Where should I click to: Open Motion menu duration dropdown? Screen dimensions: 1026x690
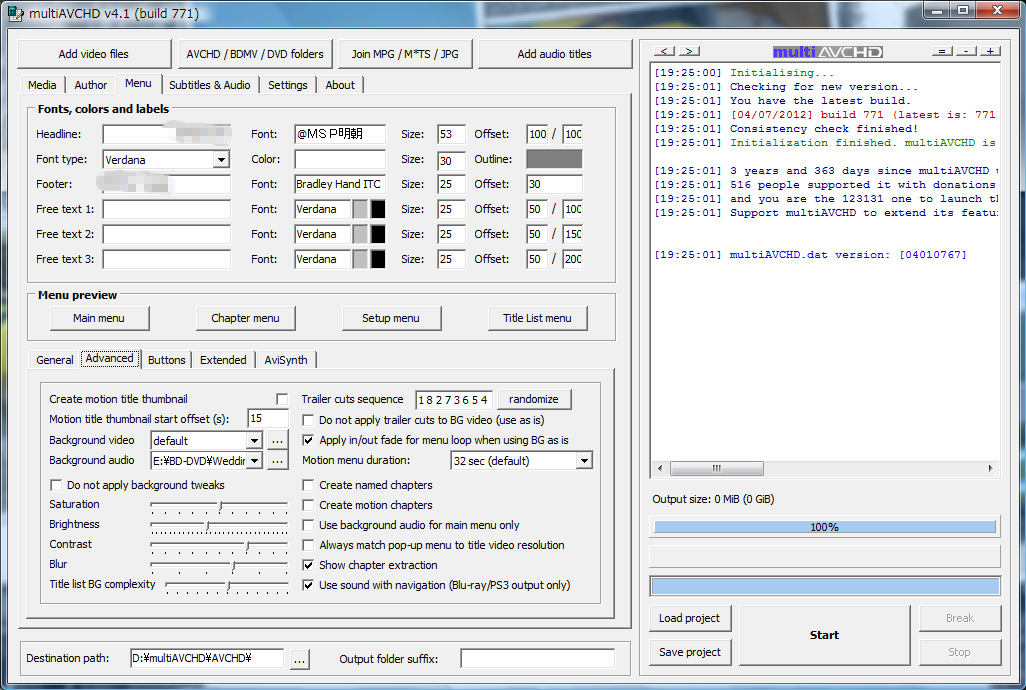584,460
